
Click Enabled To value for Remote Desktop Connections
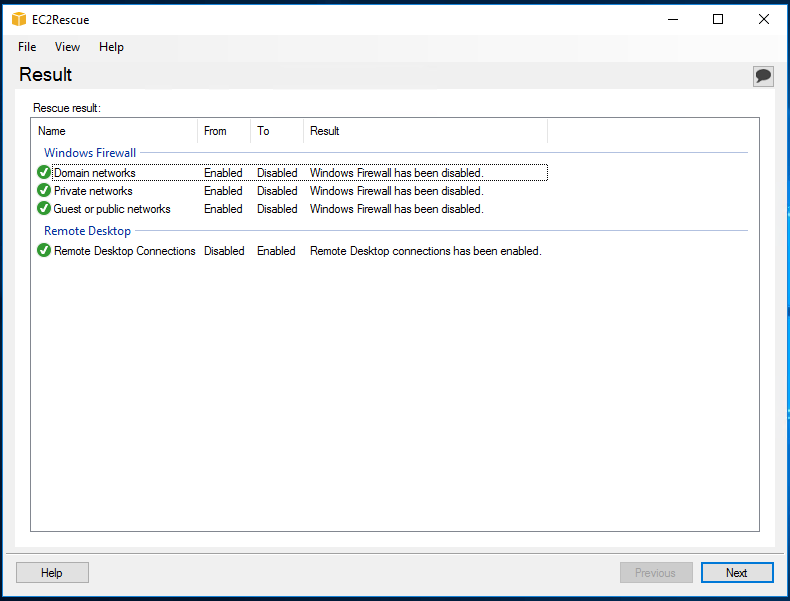[x=276, y=251]
